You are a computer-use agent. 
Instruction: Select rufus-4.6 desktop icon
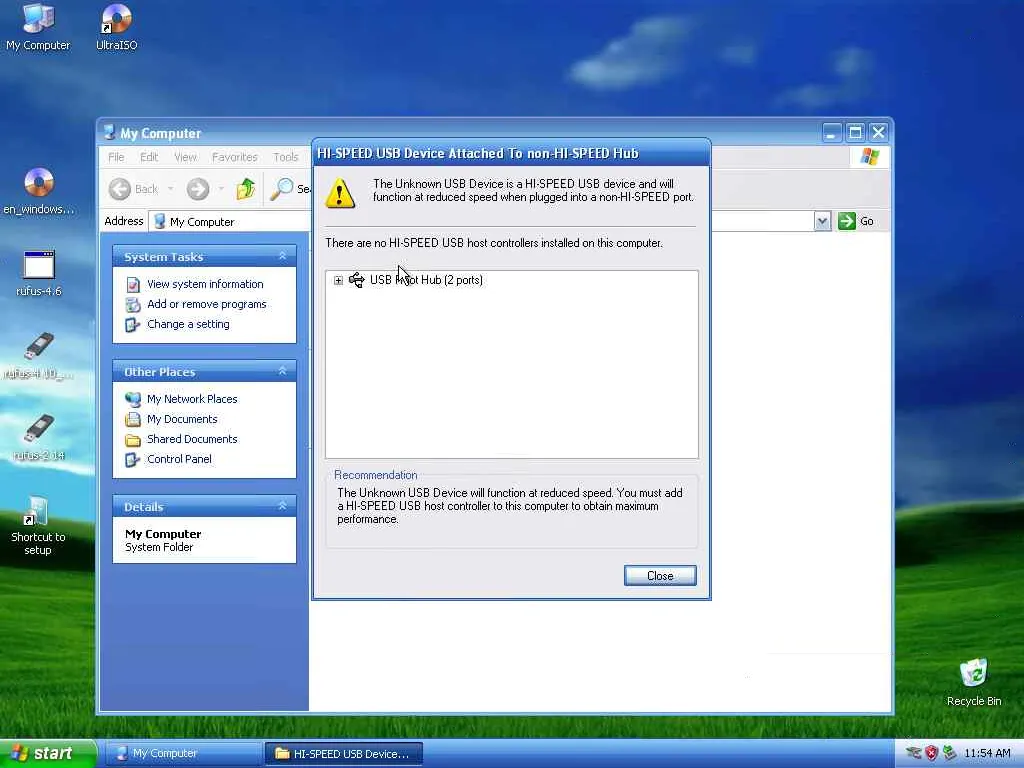[x=39, y=273]
